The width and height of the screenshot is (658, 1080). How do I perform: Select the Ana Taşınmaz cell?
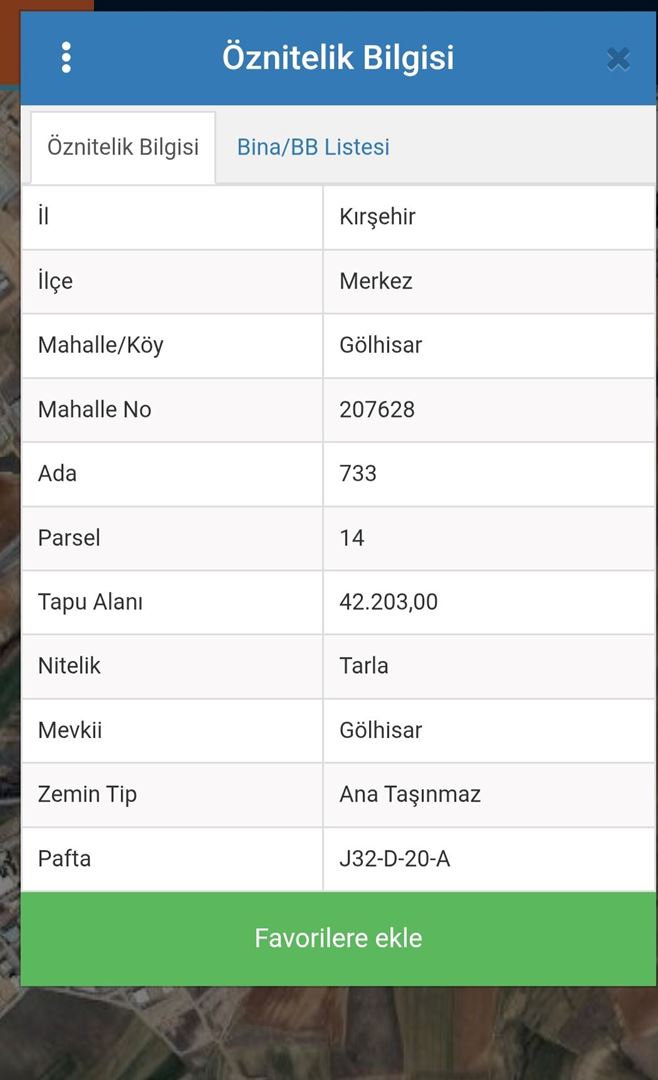(x=410, y=795)
